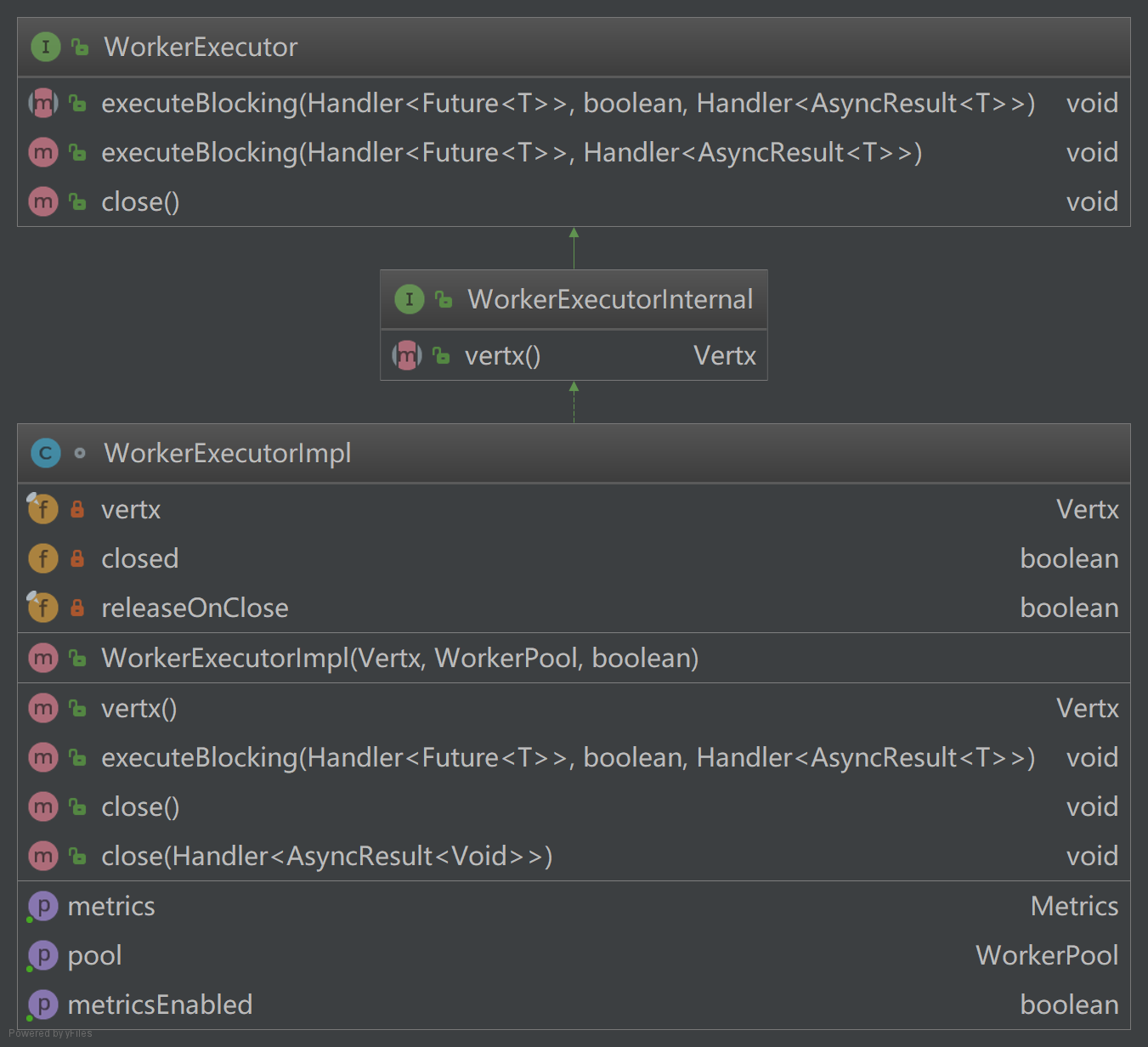The image size is (1148, 1047).
Task: Click method icon of two-argument executeBlocking in WorkerExecutor
Action: point(43,152)
